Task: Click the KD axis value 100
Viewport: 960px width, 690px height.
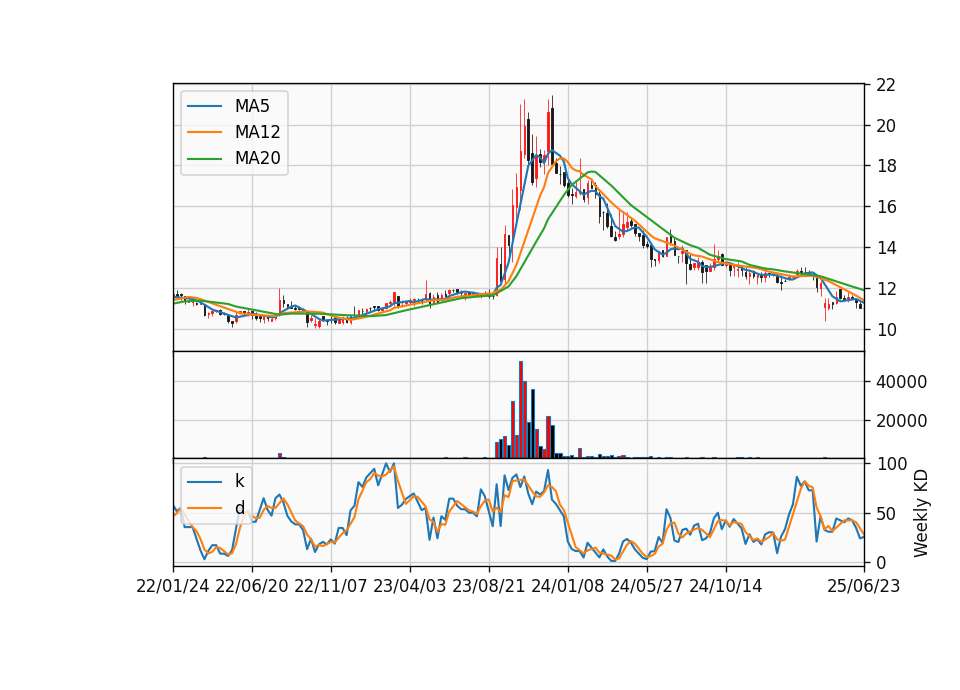Action: pyautogui.click(x=891, y=464)
